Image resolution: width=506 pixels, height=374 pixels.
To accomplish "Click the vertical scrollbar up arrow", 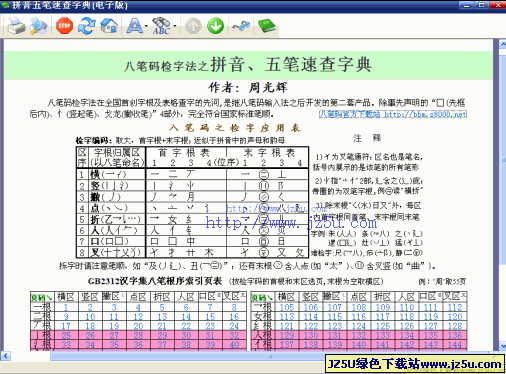I will click(502, 44).
